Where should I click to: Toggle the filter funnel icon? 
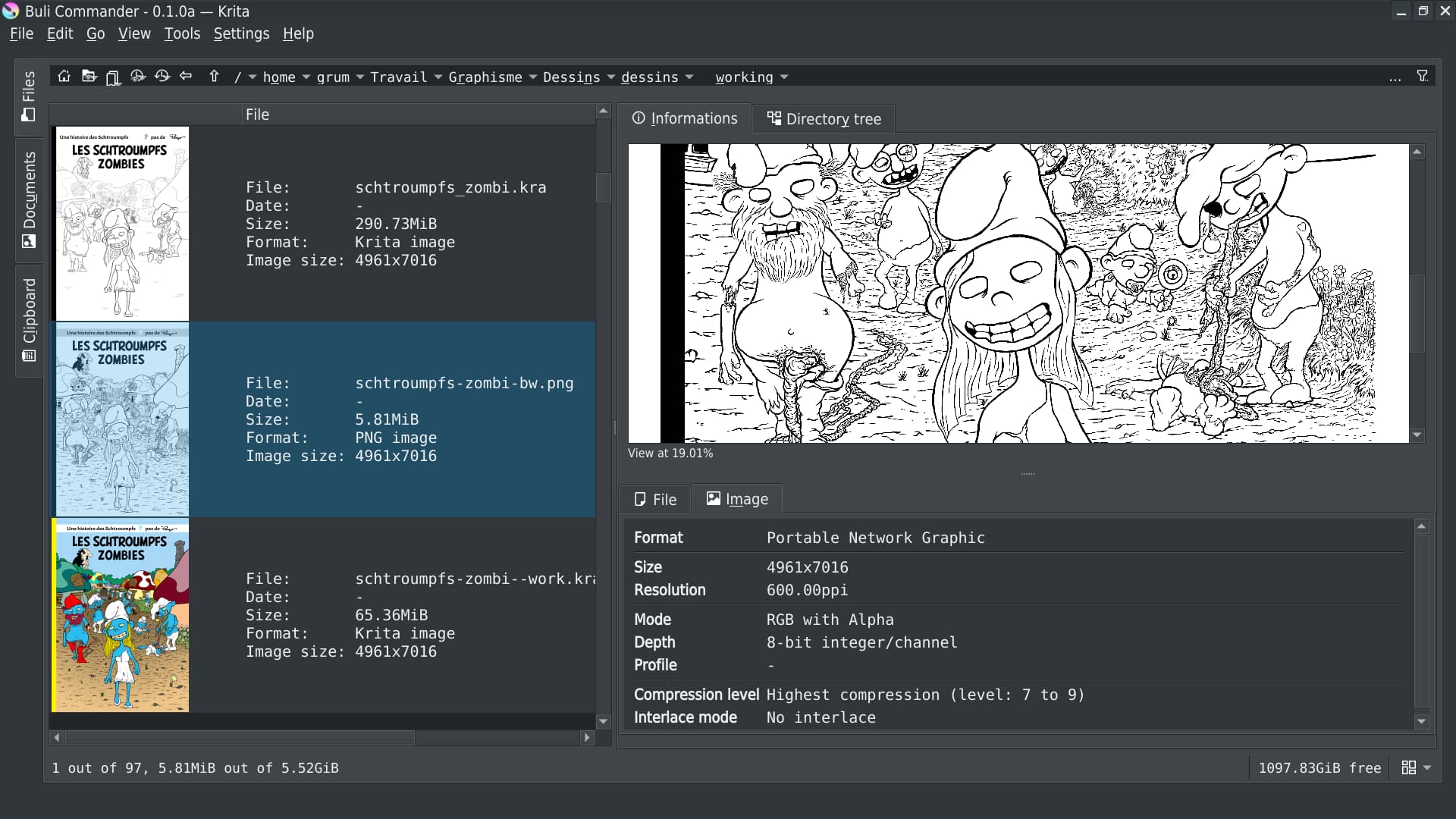[x=1423, y=77]
